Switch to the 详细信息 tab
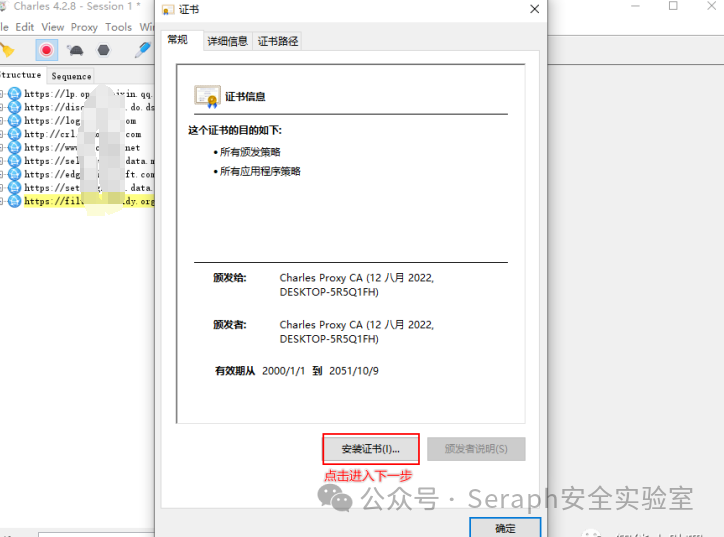The width and height of the screenshot is (724, 537). point(228,41)
